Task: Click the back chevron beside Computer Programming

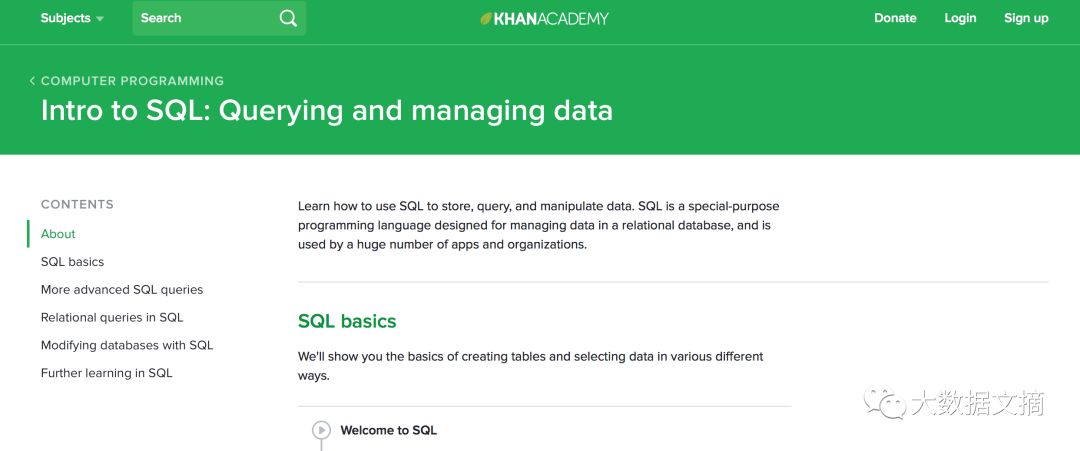Action: [32, 81]
